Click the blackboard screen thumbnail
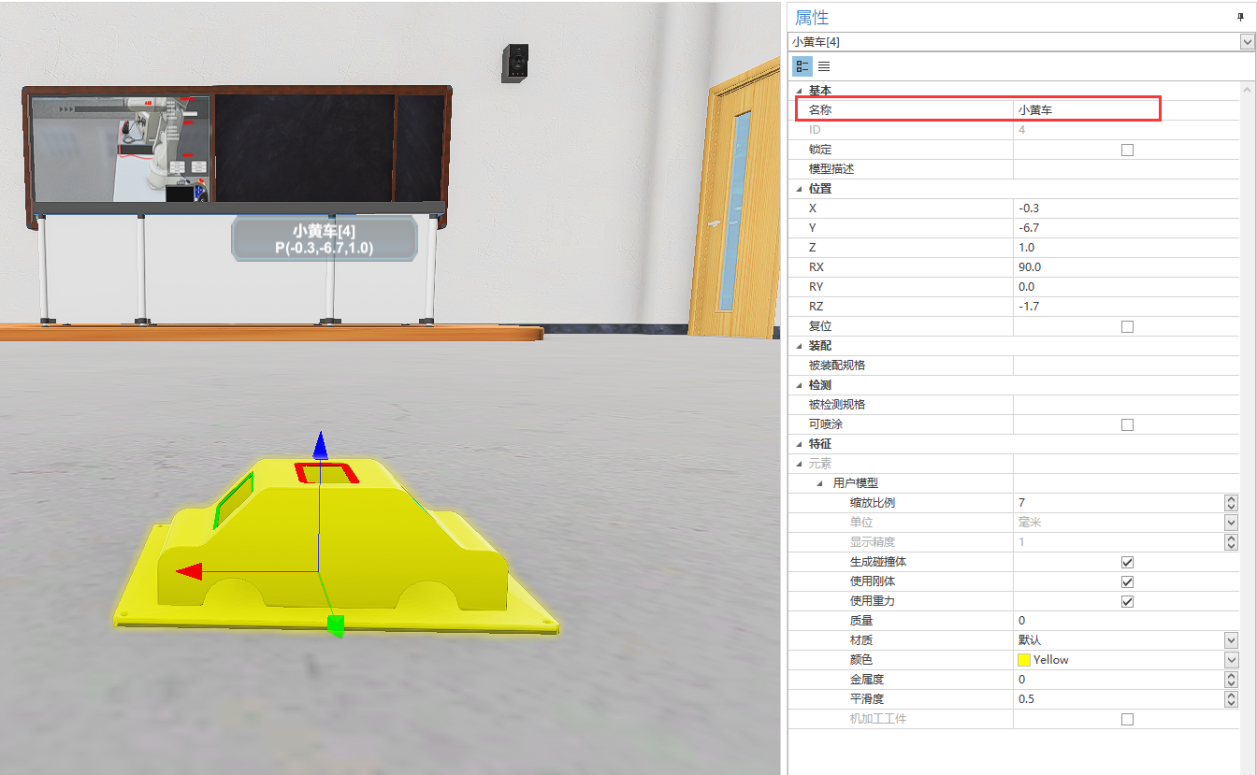 [x=120, y=149]
